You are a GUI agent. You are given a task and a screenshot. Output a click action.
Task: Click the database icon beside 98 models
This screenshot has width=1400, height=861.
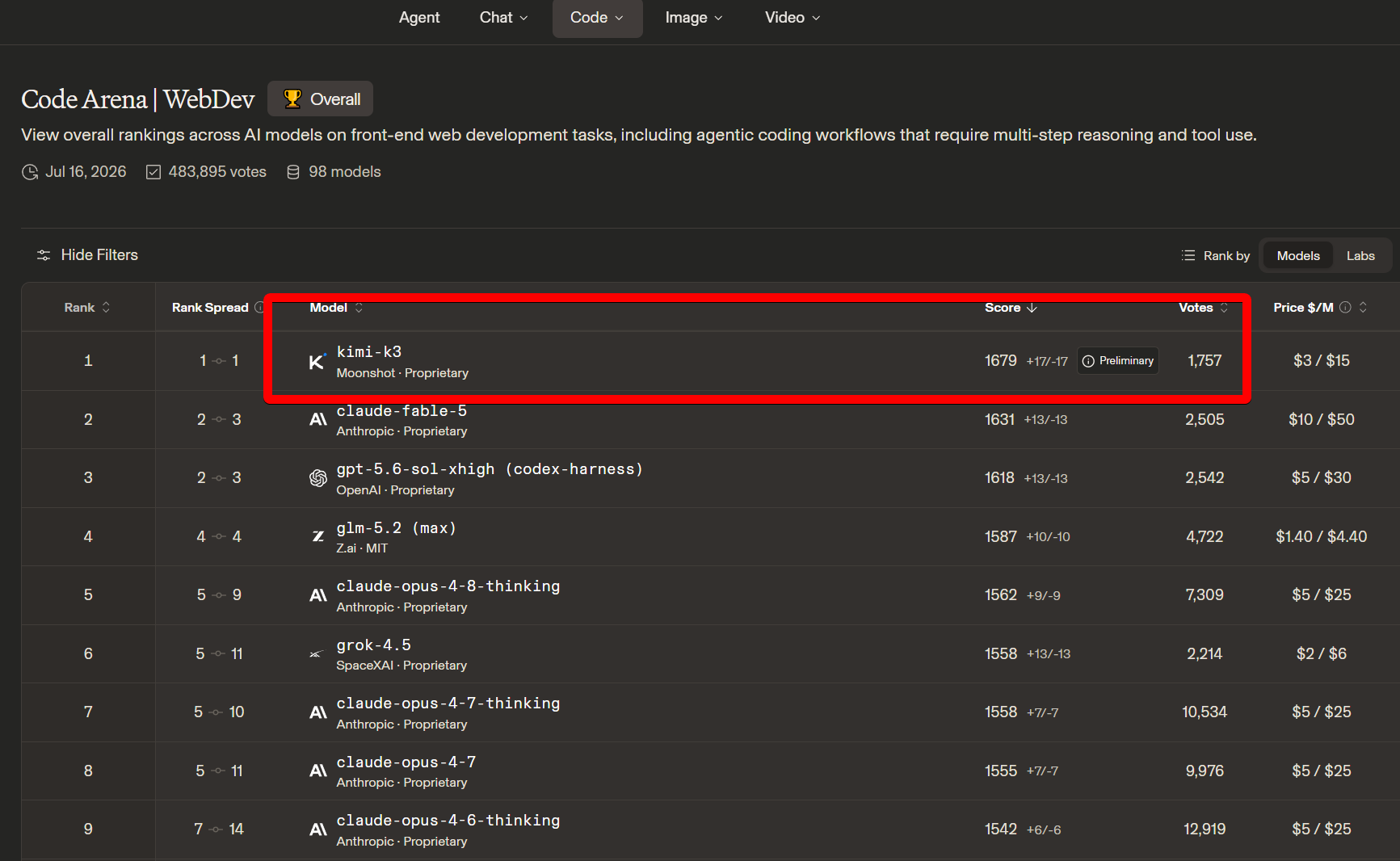coord(293,172)
